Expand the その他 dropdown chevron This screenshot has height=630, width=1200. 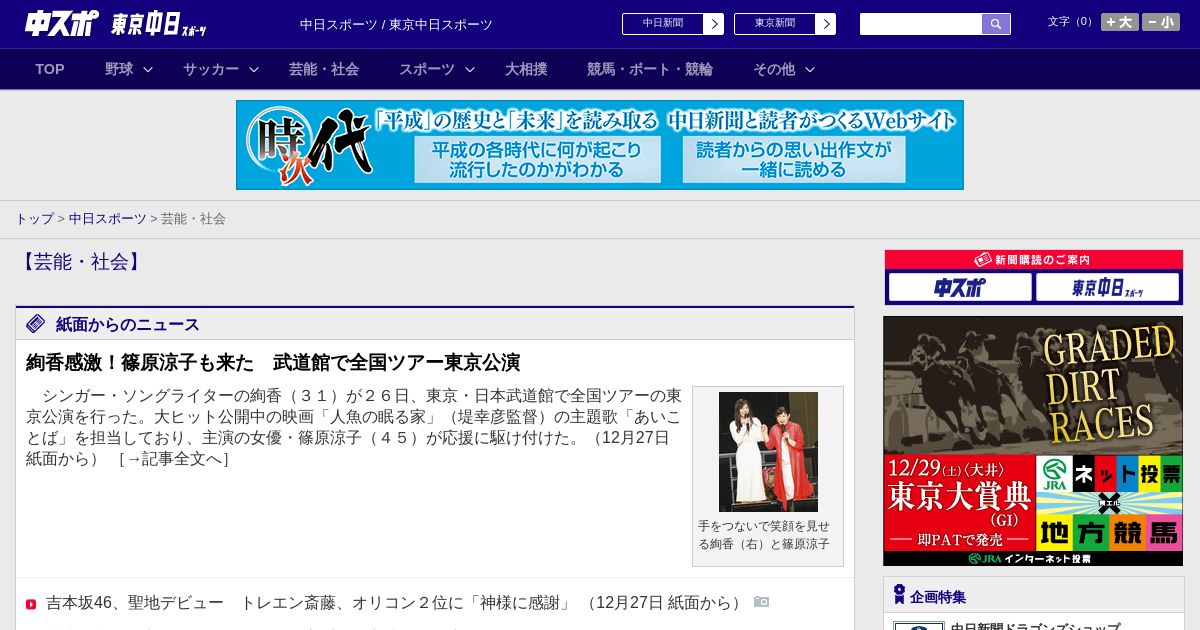pyautogui.click(x=810, y=69)
